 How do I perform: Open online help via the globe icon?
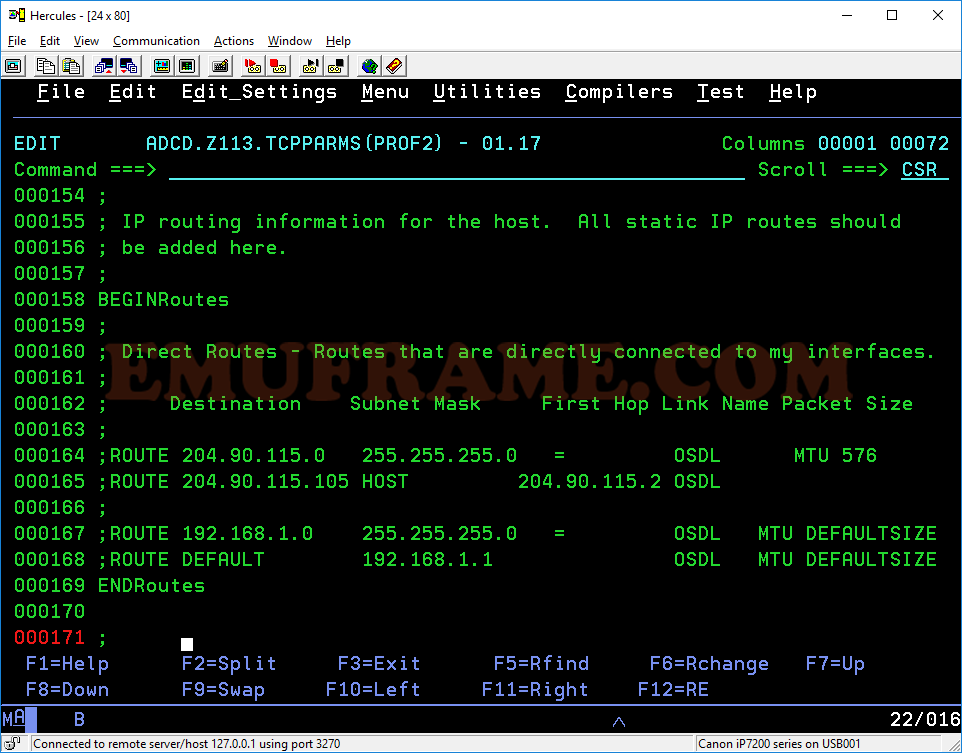pos(368,66)
